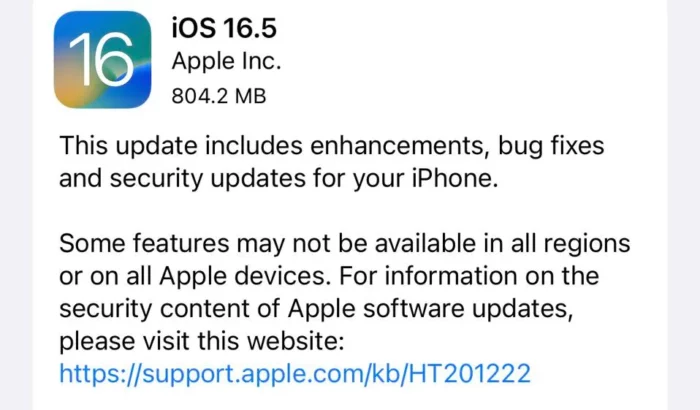Click "please visit this website:" text

coord(202,342)
